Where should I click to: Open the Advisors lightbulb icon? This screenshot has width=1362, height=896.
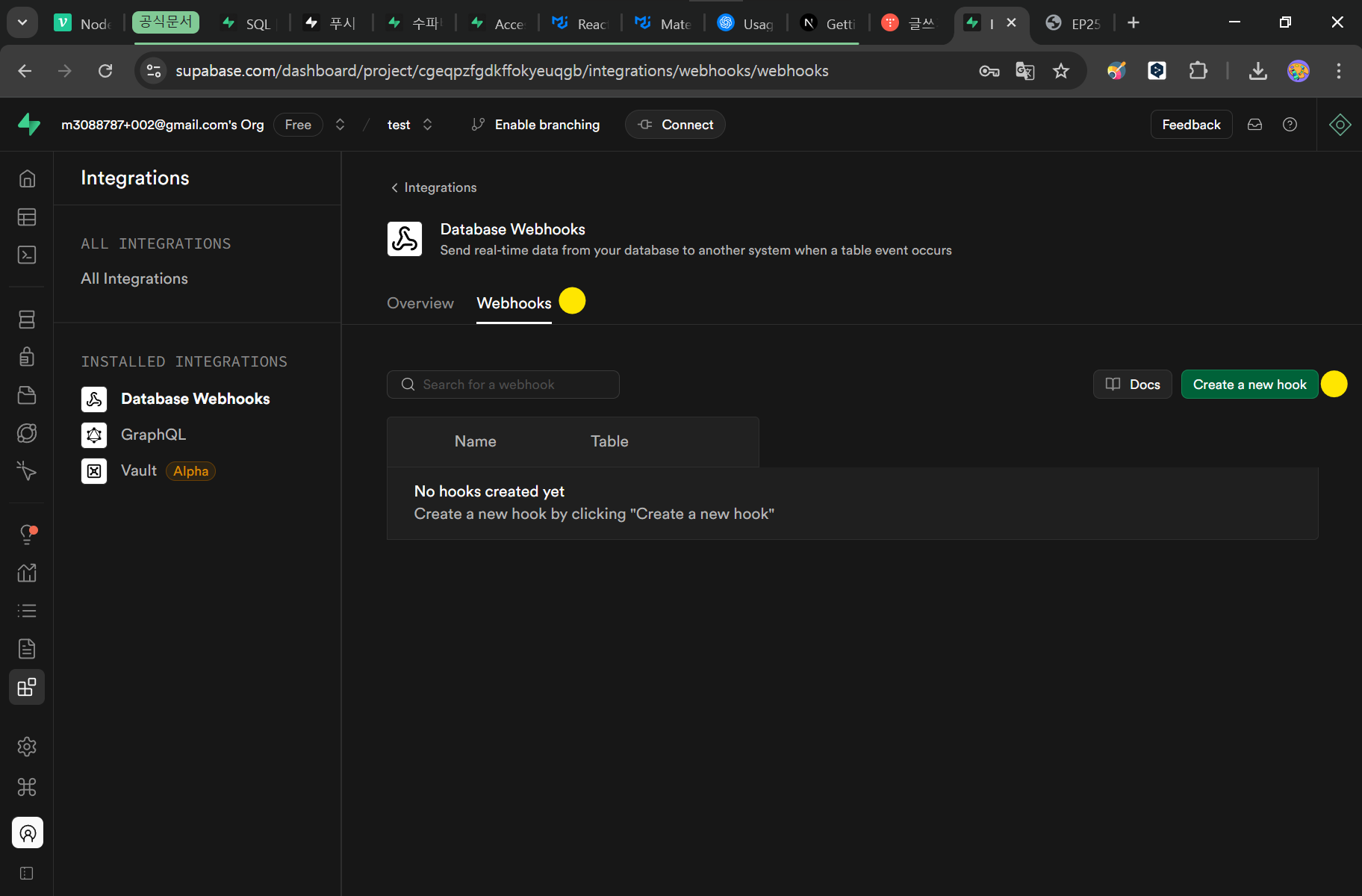pos(27,535)
